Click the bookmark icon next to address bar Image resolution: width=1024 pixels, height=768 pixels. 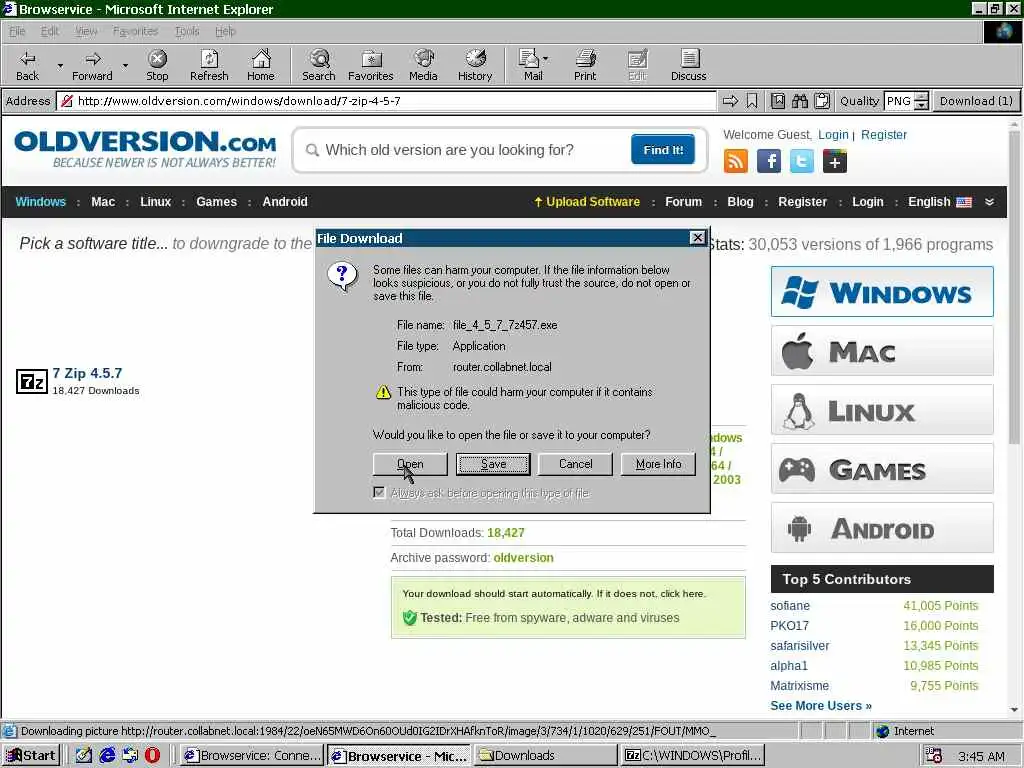click(x=752, y=101)
